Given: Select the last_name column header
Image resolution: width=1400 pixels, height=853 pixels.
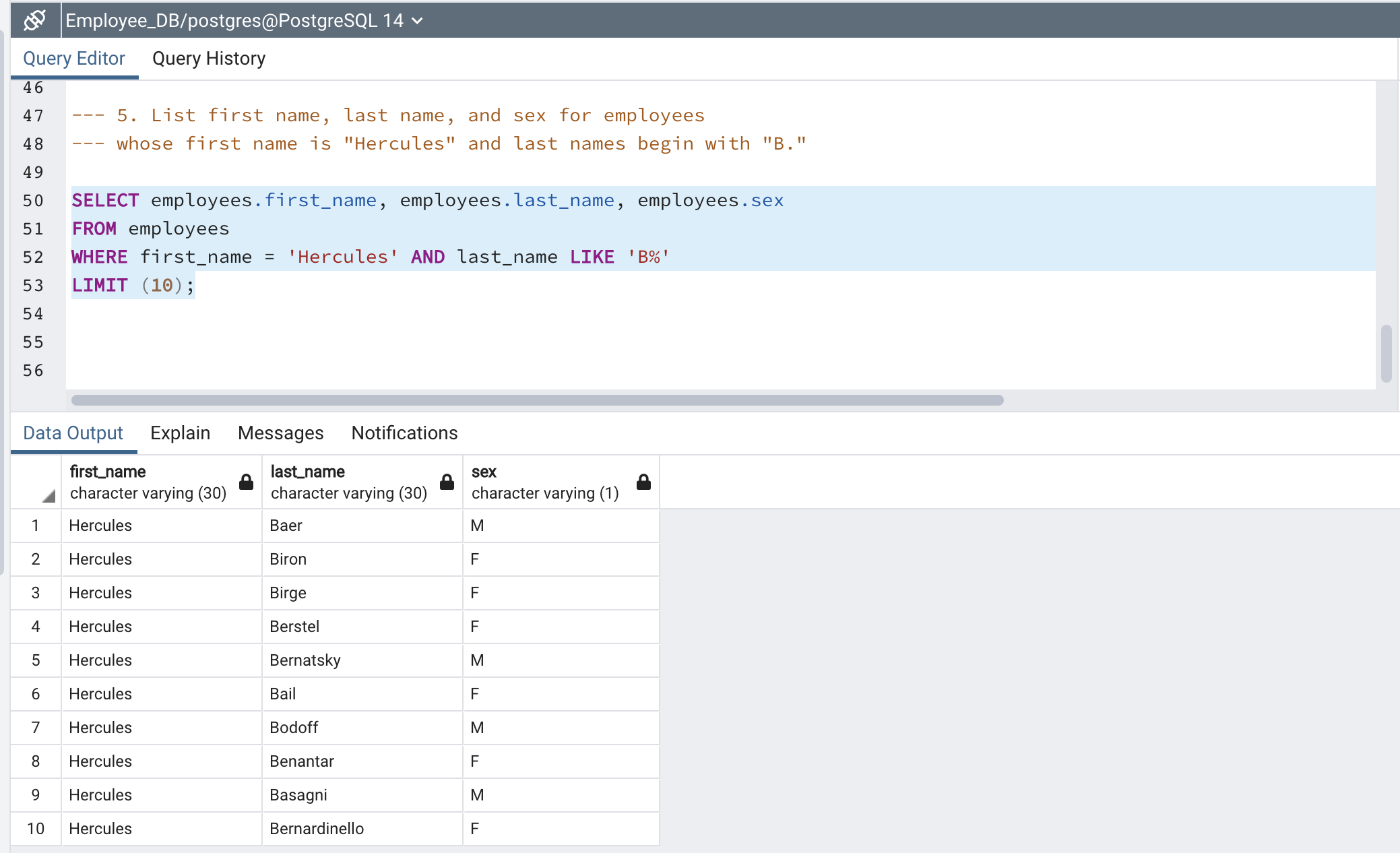Looking at the screenshot, I should [x=362, y=482].
